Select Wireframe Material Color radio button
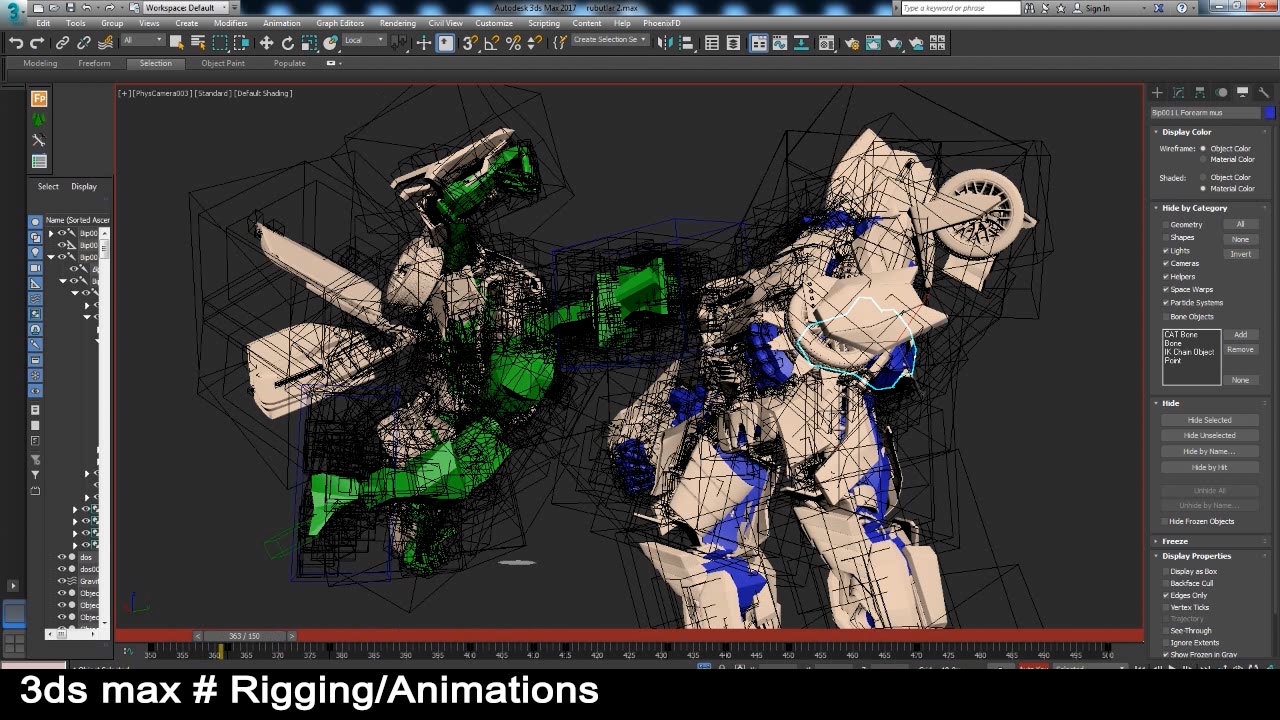The height and width of the screenshot is (720, 1280). pyautogui.click(x=1203, y=159)
